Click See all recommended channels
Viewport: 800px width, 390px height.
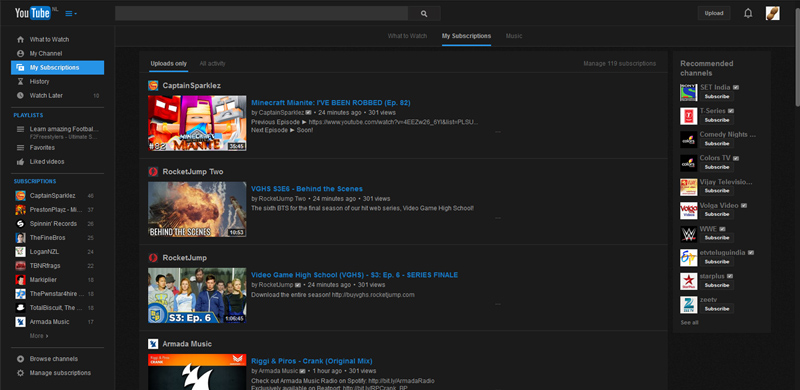[689, 323]
